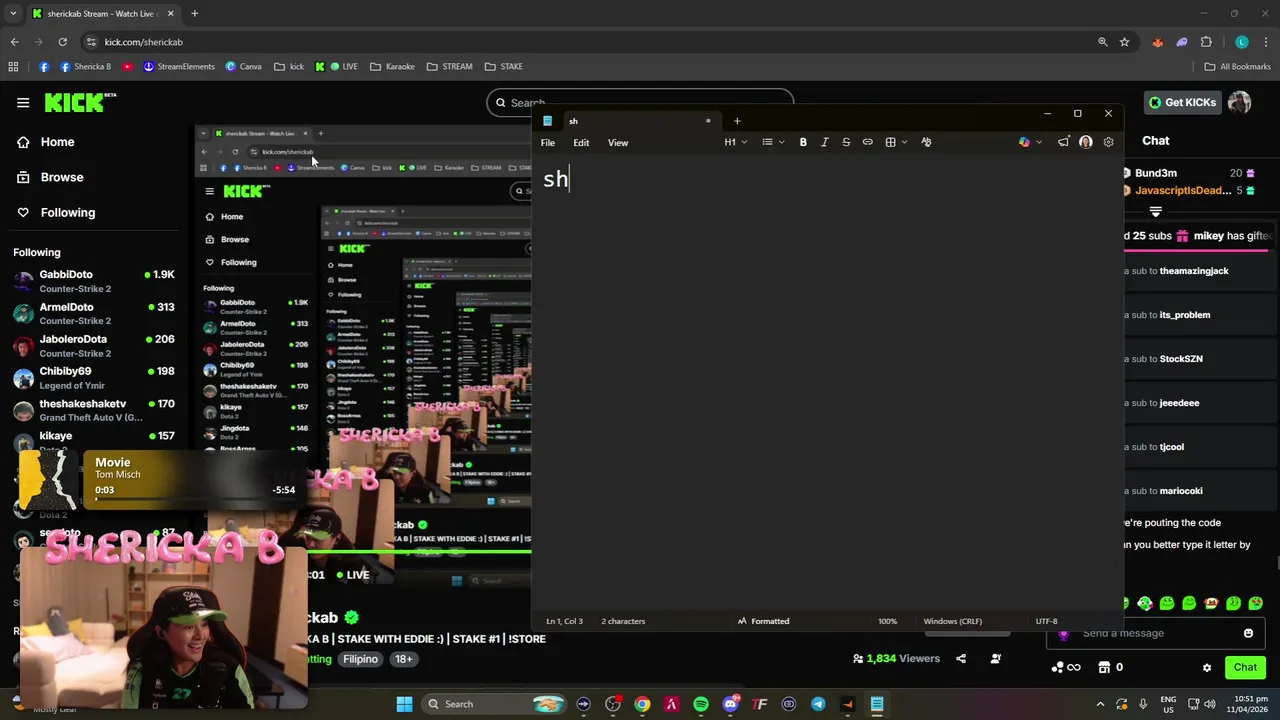This screenshot has width=1280, height=720.
Task: Open the Karaoke bookmark folder
Action: pos(392,66)
